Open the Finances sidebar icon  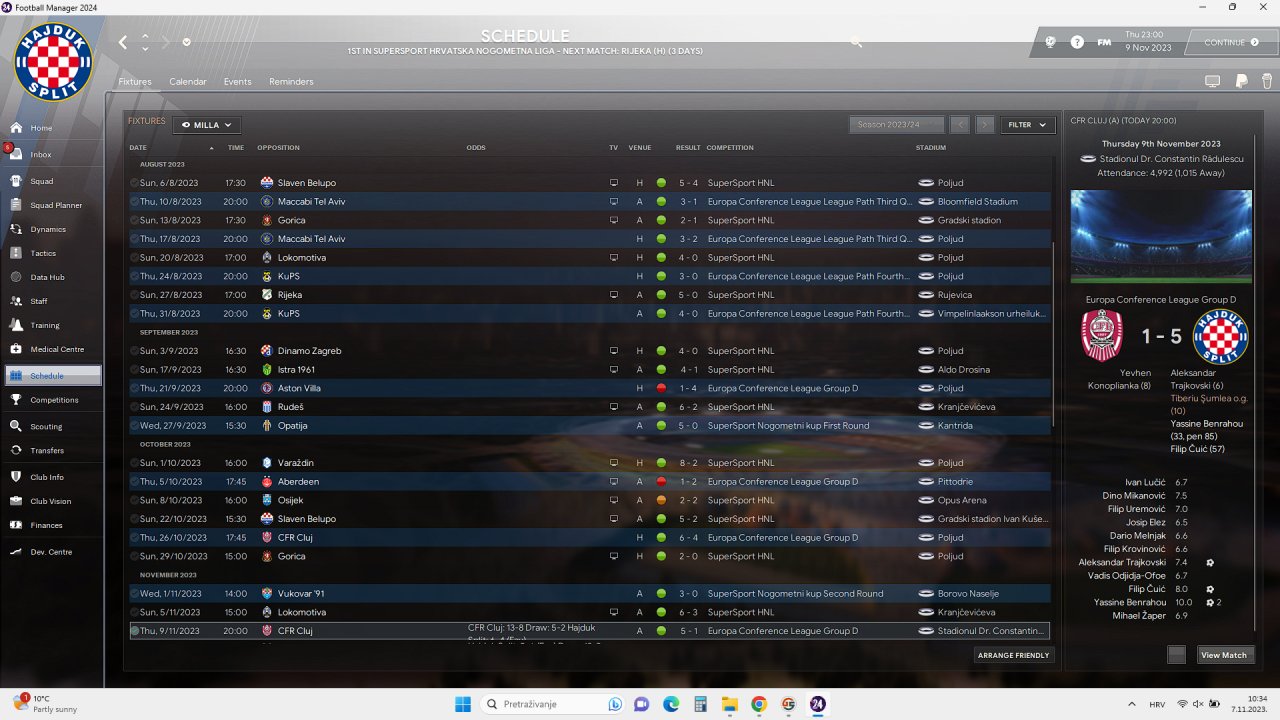point(17,525)
